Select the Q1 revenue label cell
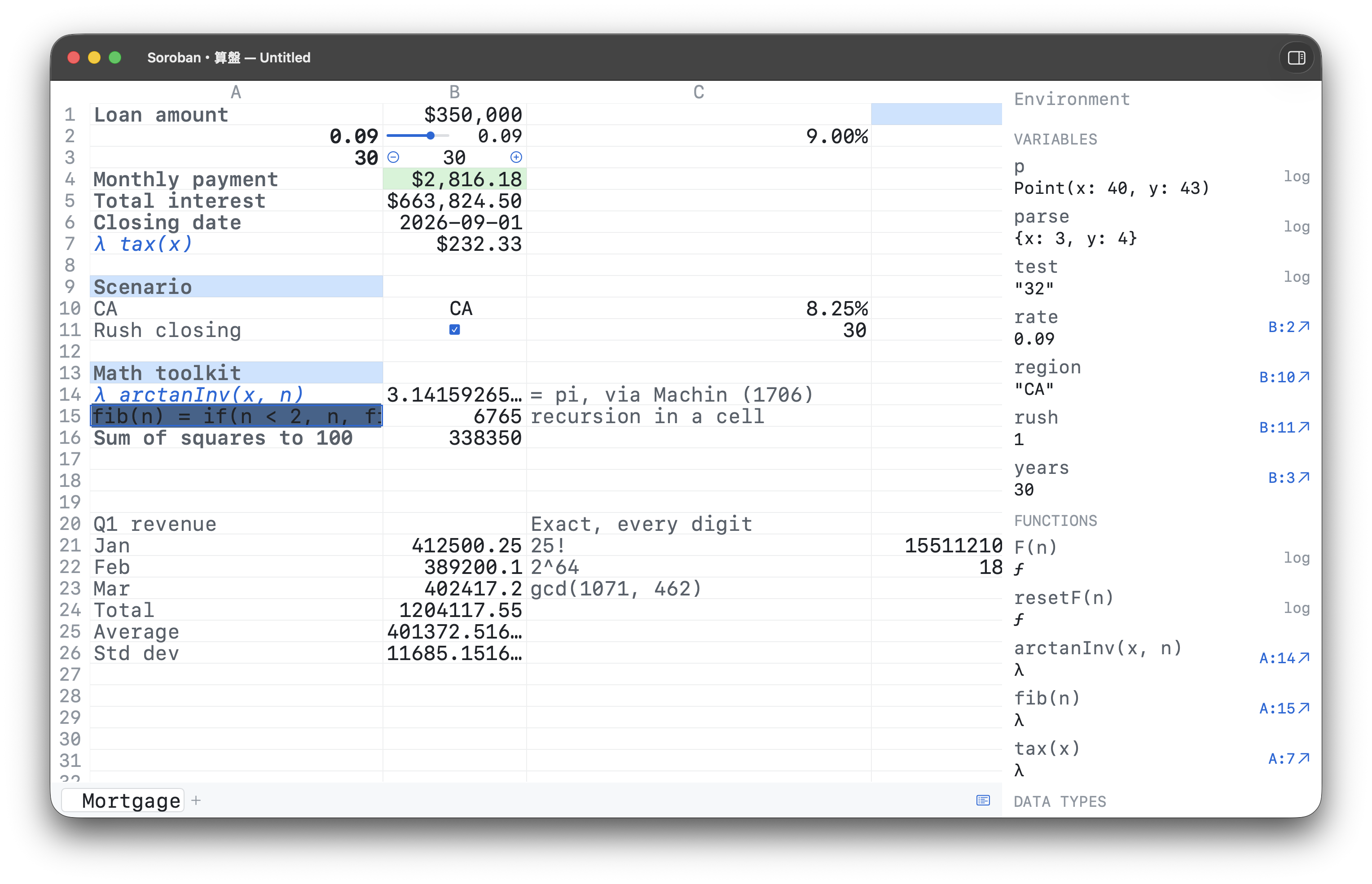The width and height of the screenshot is (1372, 884). (236, 524)
